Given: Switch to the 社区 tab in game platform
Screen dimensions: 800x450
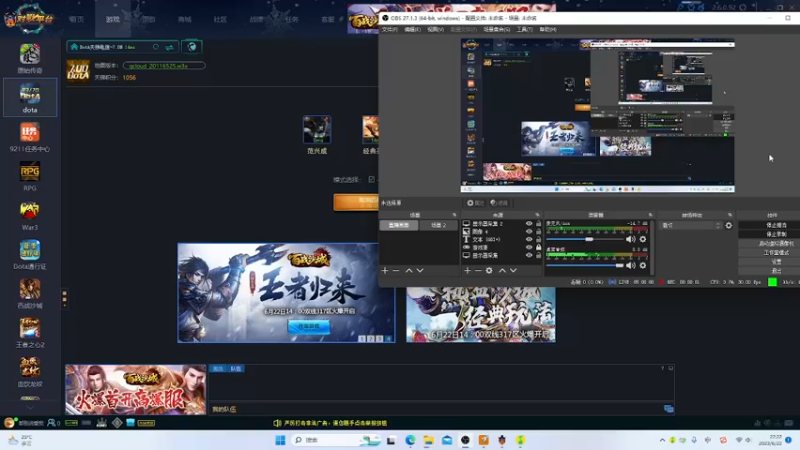Looking at the screenshot, I should (x=220, y=19).
